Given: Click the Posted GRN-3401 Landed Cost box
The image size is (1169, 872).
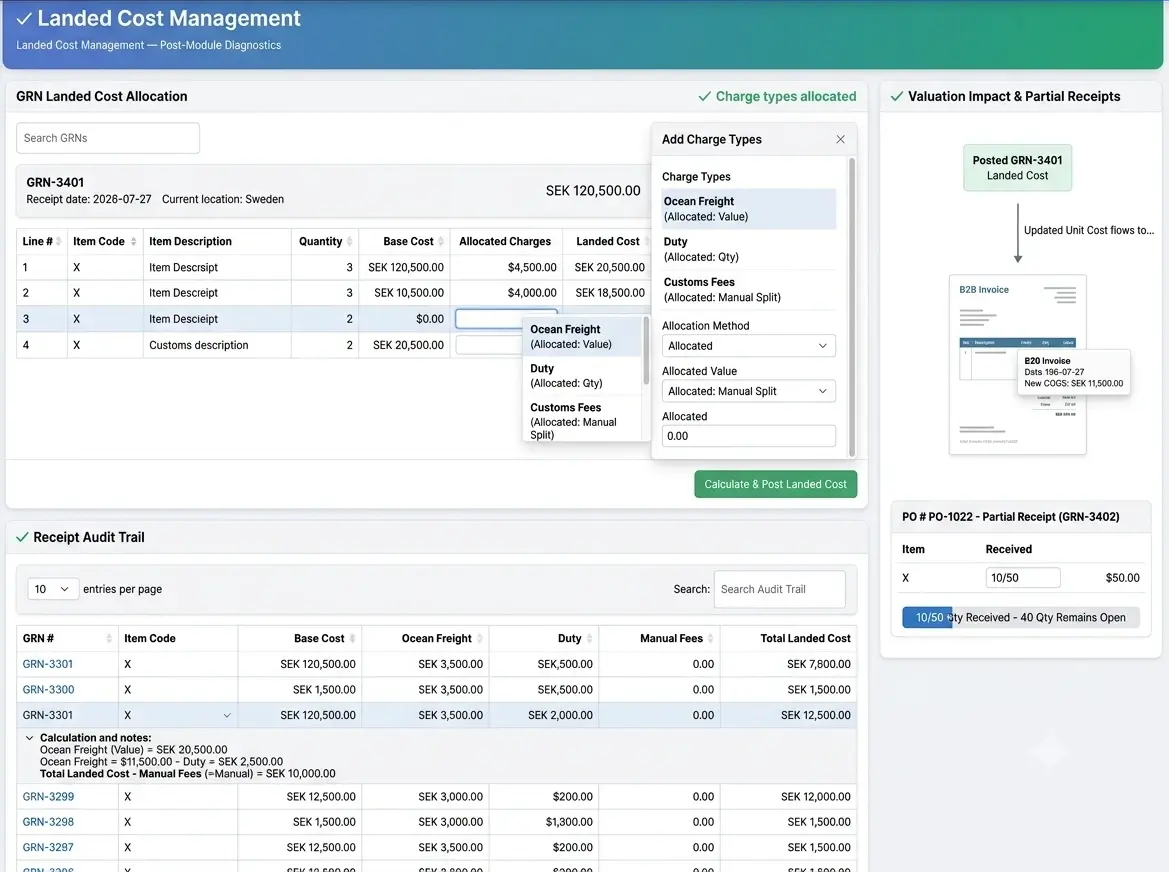Looking at the screenshot, I should (1017, 168).
